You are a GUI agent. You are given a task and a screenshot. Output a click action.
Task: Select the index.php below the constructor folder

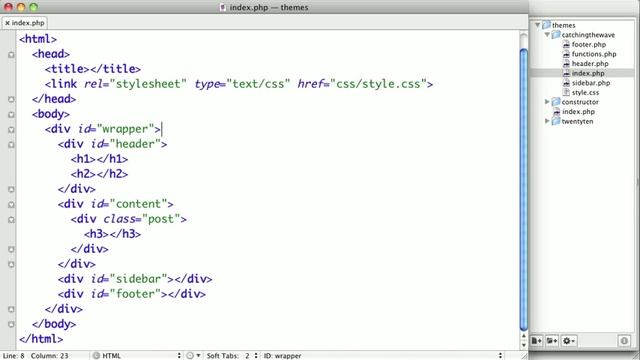point(578,111)
